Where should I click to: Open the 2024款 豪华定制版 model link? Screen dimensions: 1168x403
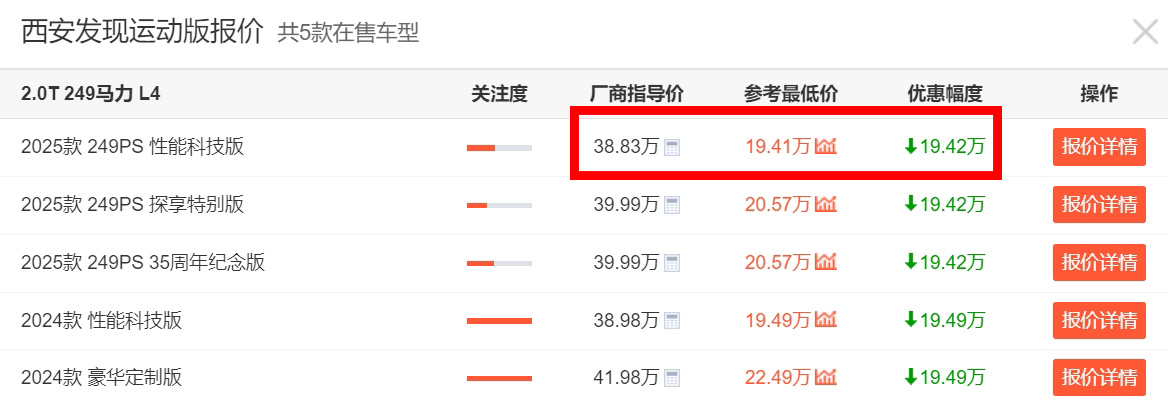tap(101, 378)
